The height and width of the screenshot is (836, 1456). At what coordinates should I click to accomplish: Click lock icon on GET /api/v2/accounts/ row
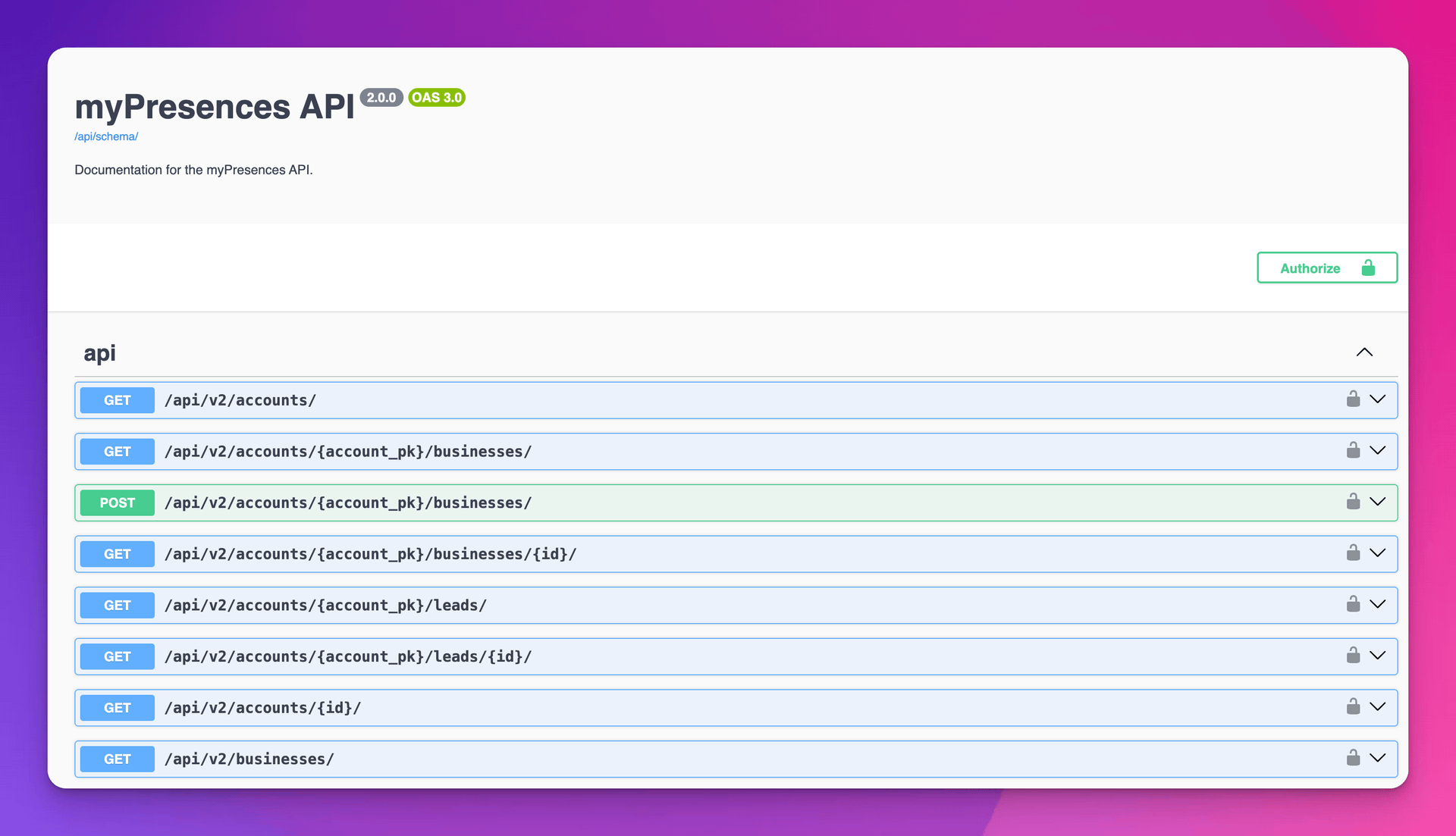coord(1353,399)
